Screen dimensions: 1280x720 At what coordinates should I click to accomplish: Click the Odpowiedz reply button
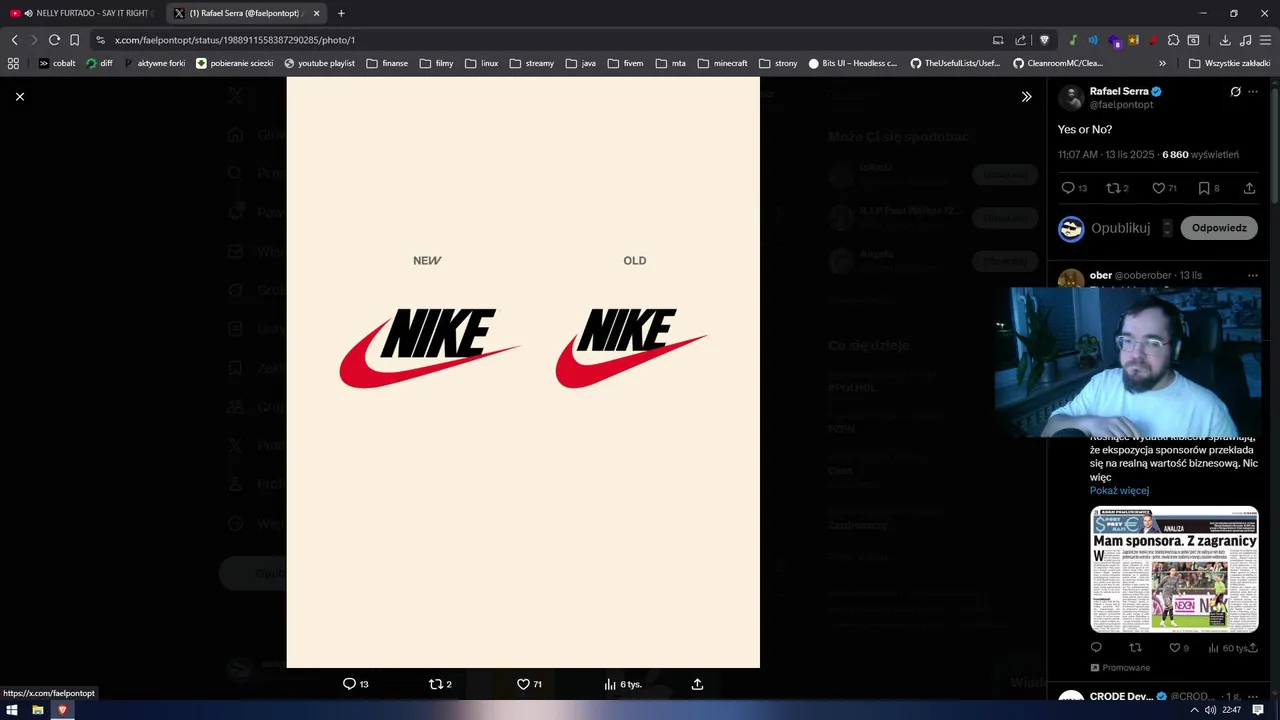pyautogui.click(x=1219, y=228)
